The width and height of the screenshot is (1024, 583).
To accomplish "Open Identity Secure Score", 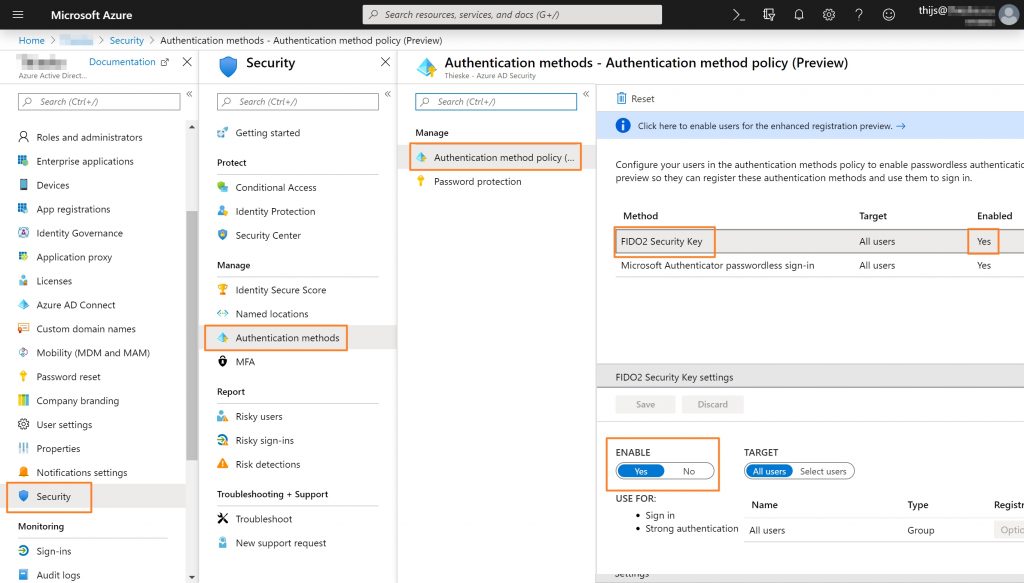I will point(281,290).
